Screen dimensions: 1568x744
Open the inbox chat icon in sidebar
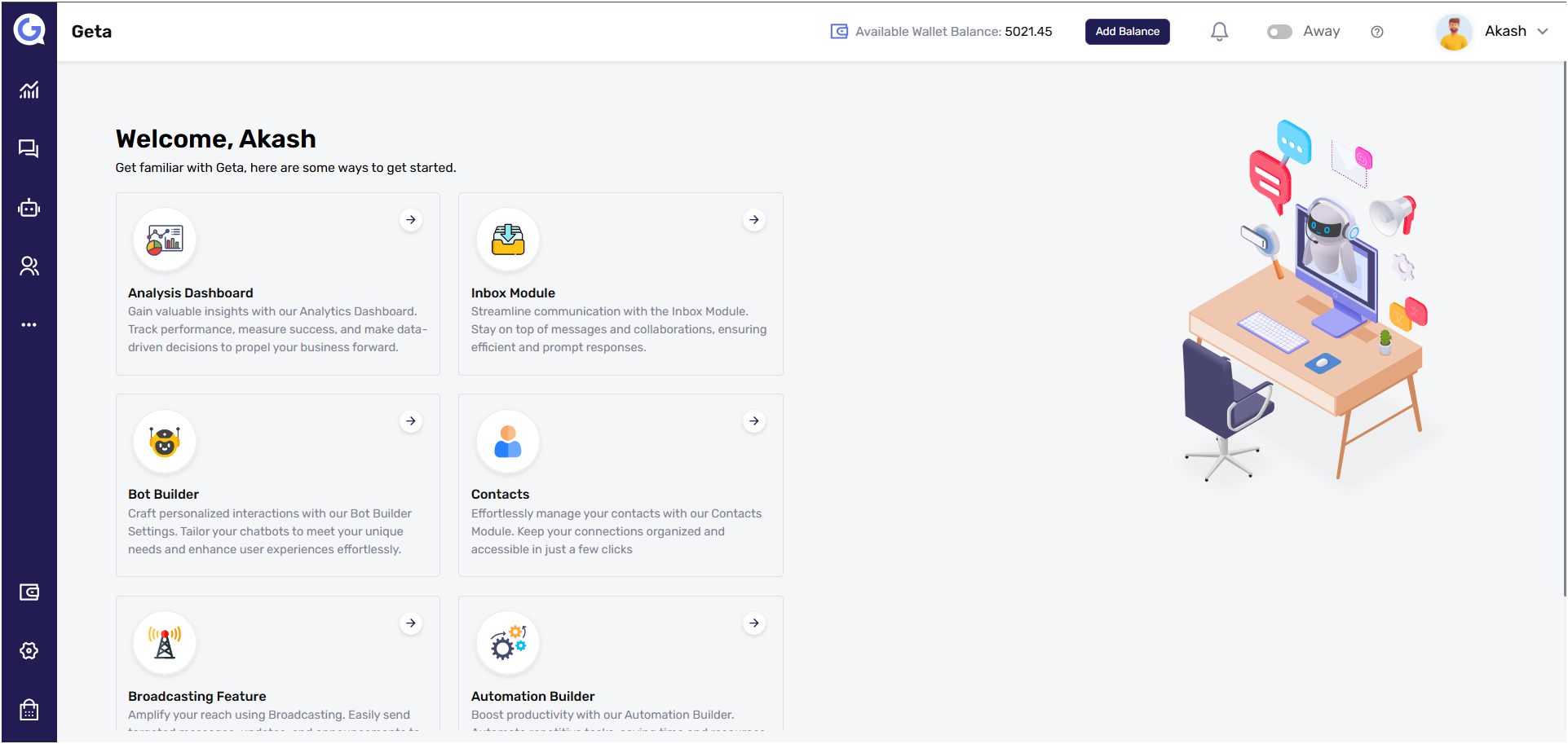[x=29, y=149]
